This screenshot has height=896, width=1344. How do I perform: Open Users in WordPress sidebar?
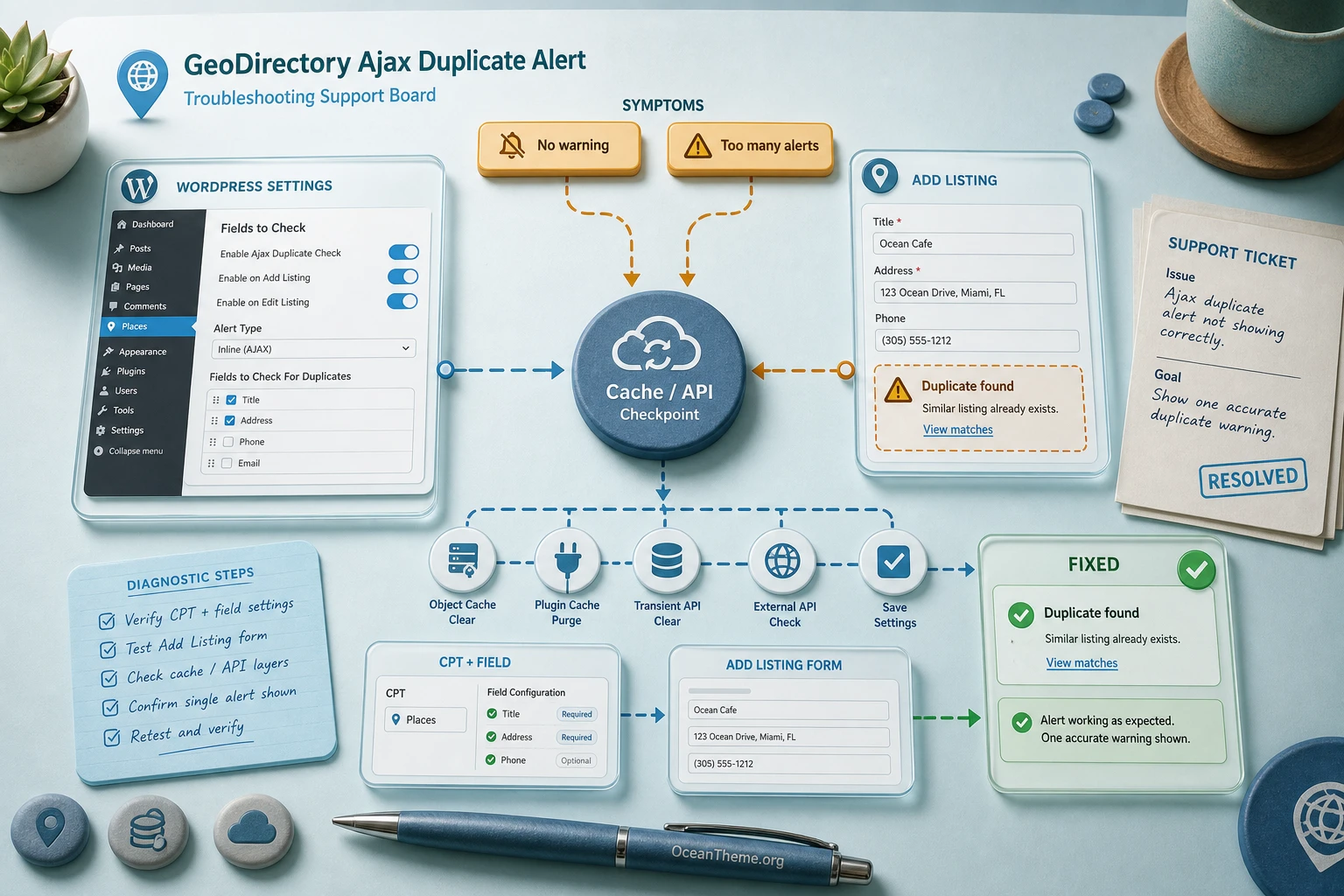click(126, 391)
